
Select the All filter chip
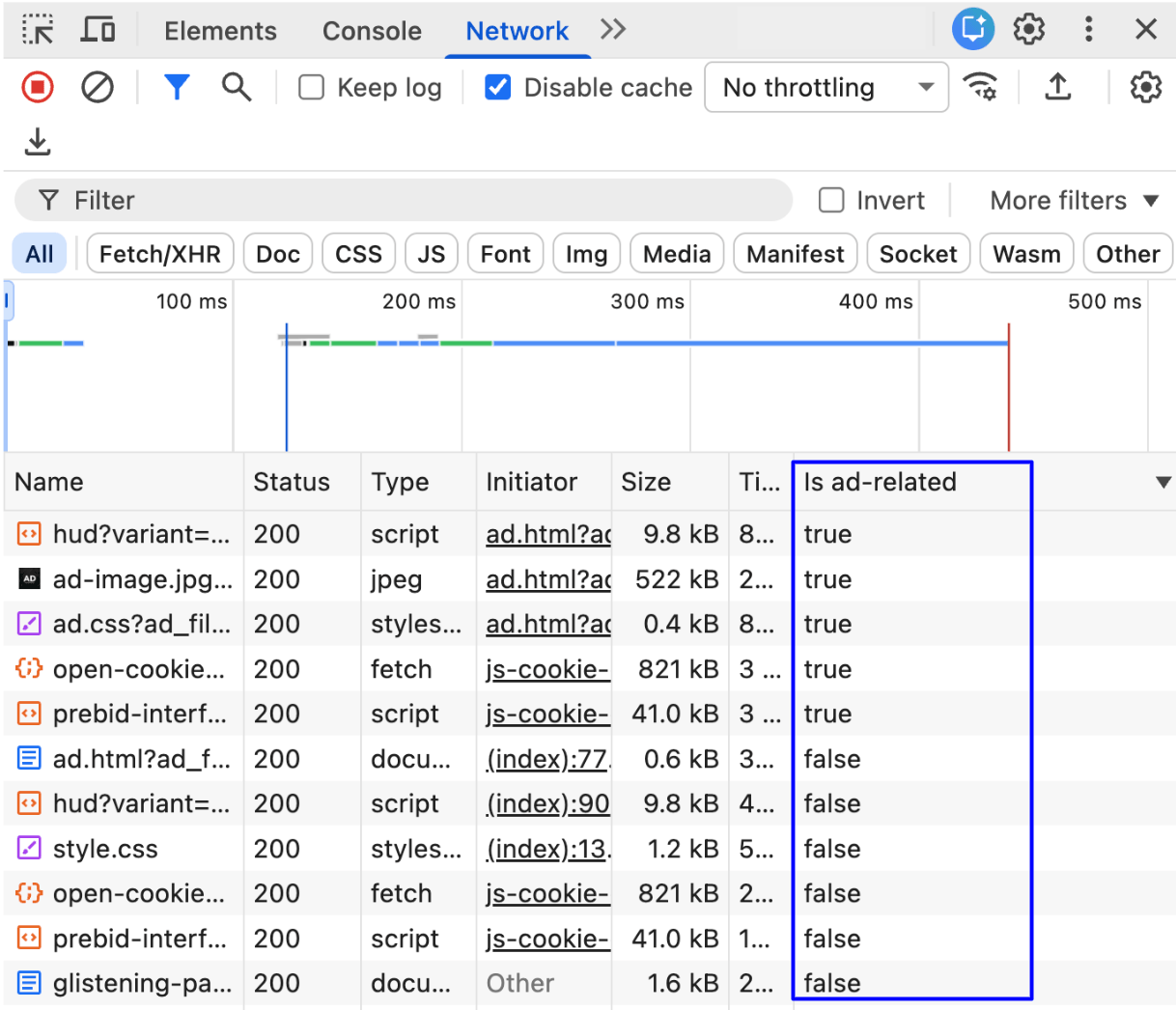click(x=40, y=254)
